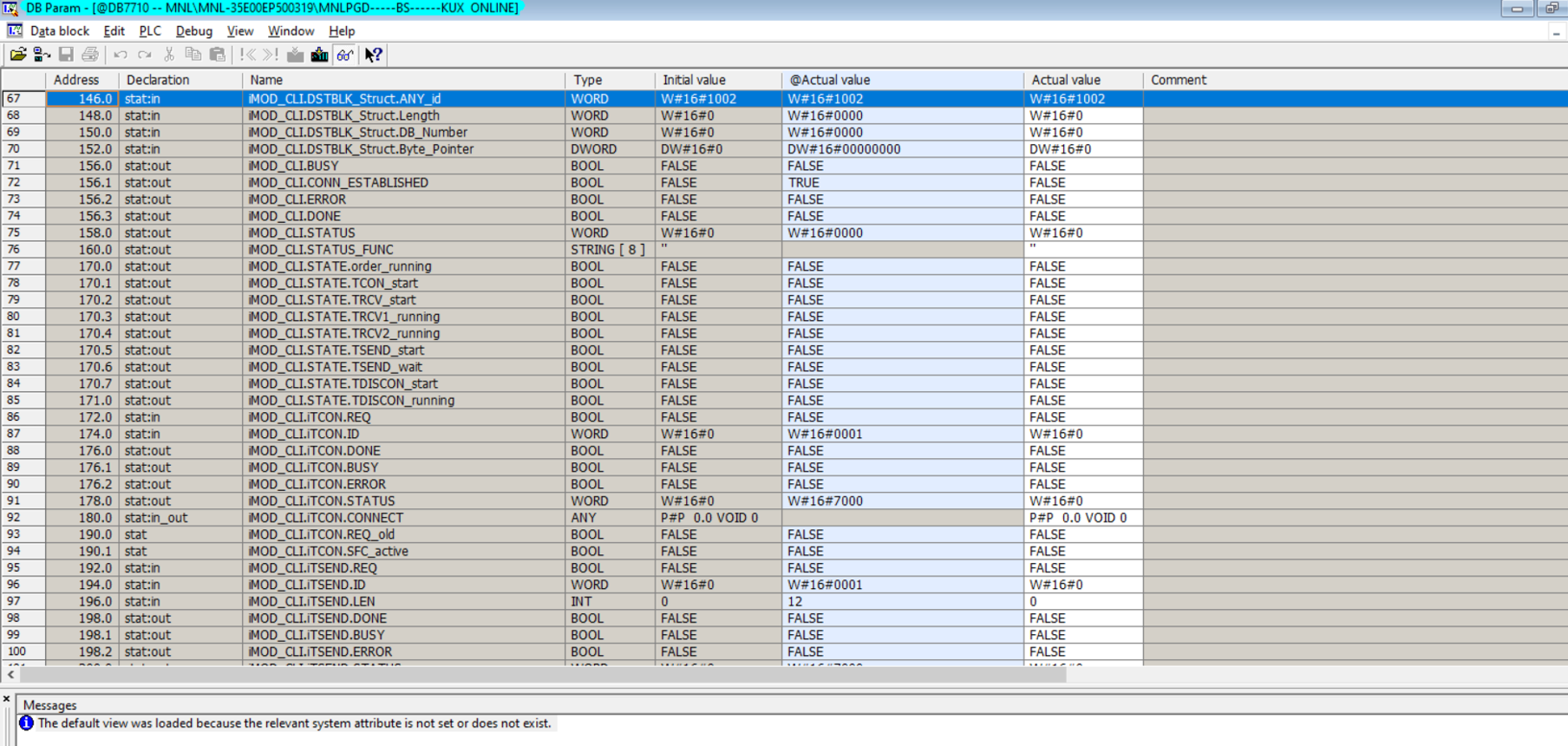Select row 72 iMOD_CLI.CONN_ESTABLISHED

(338, 183)
